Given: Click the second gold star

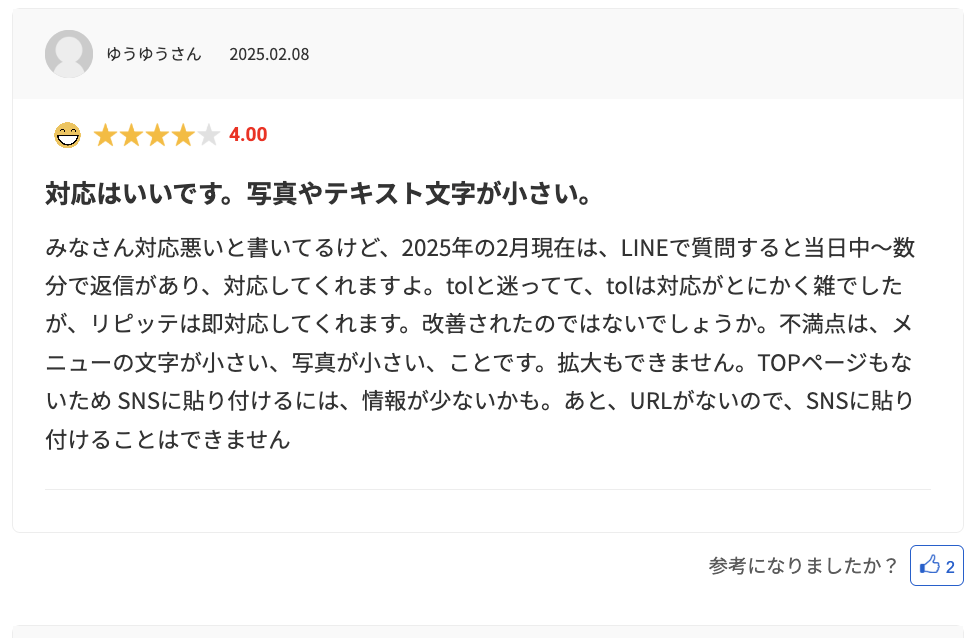Looking at the screenshot, I should [131, 135].
